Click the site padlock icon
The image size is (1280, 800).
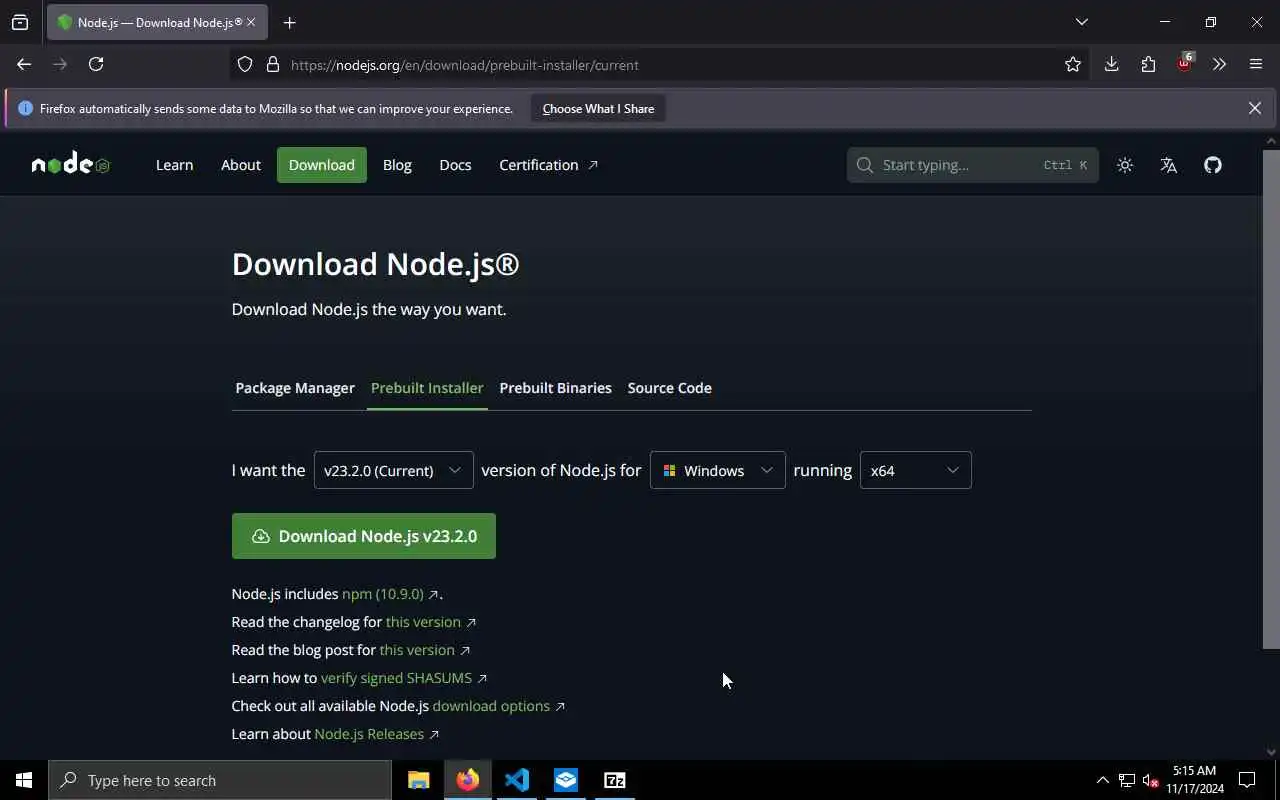272,65
